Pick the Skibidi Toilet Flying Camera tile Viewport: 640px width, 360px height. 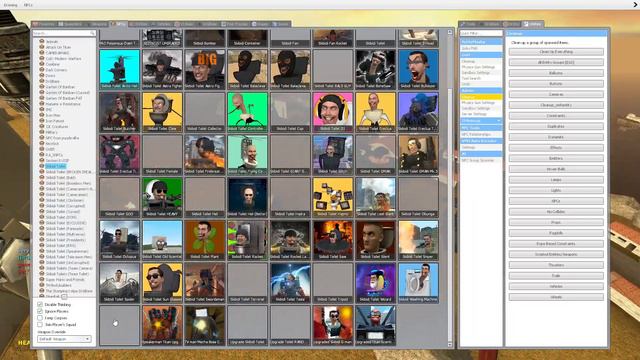click(247, 155)
